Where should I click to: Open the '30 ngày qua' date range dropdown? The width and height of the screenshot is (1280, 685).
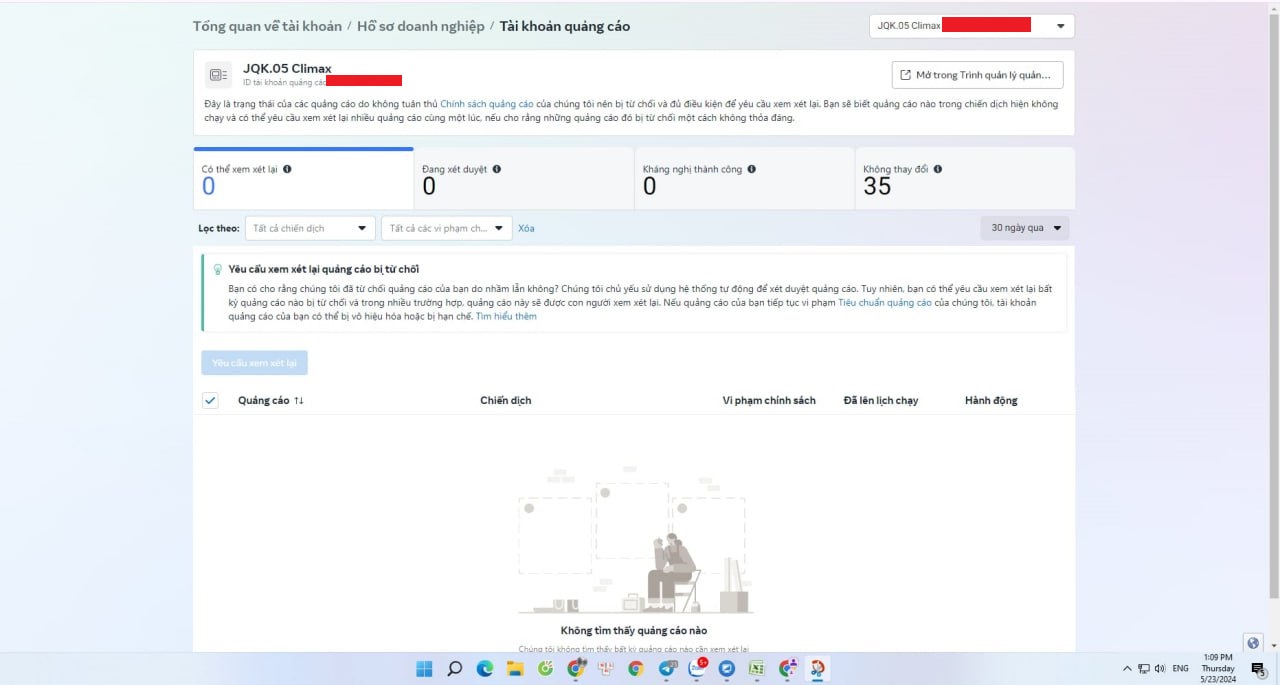pos(1025,228)
